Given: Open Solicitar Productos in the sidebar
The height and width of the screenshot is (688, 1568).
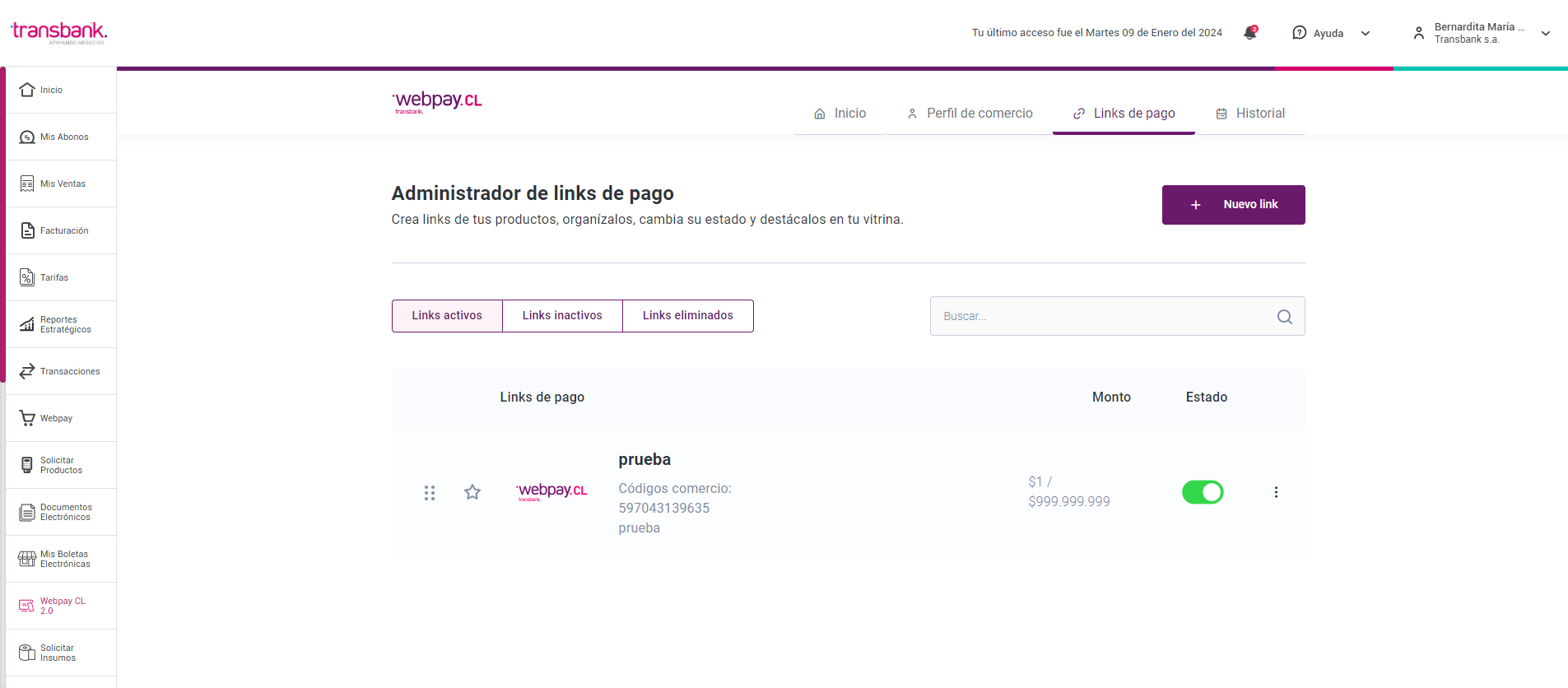Looking at the screenshot, I should point(61,465).
